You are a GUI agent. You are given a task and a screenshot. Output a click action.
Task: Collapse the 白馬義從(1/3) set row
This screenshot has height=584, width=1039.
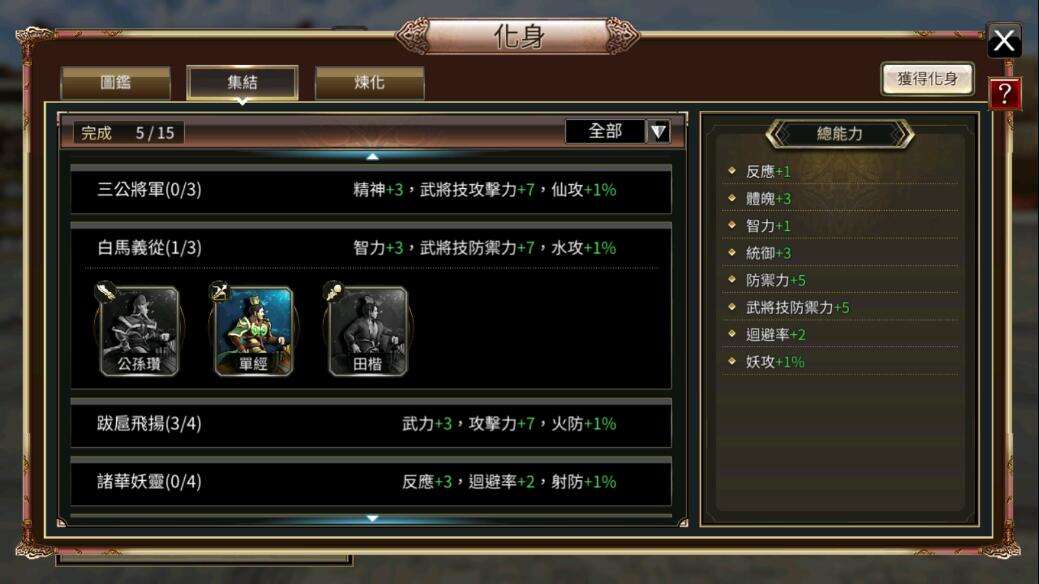click(371, 248)
